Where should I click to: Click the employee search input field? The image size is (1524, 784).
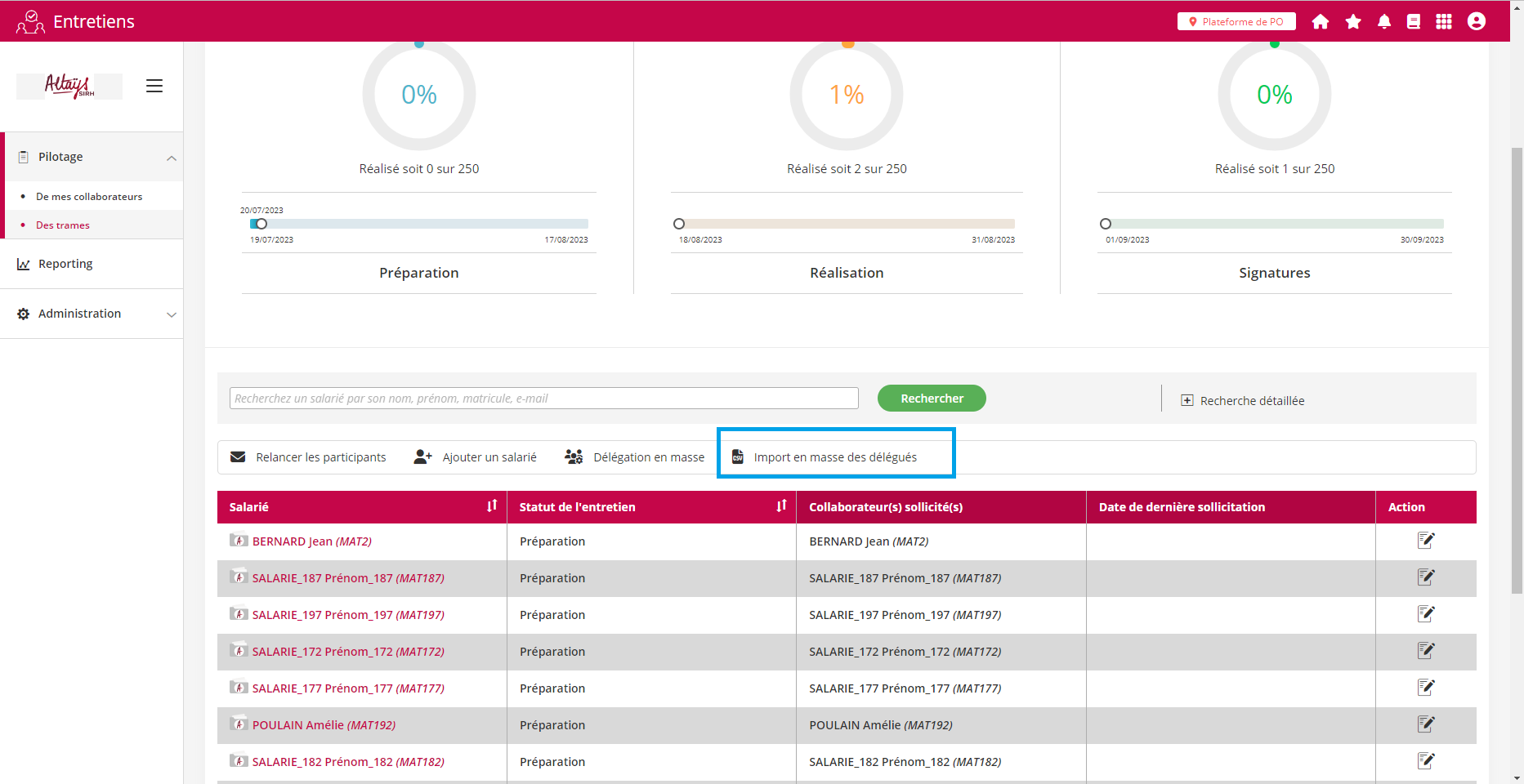pyautogui.click(x=543, y=399)
